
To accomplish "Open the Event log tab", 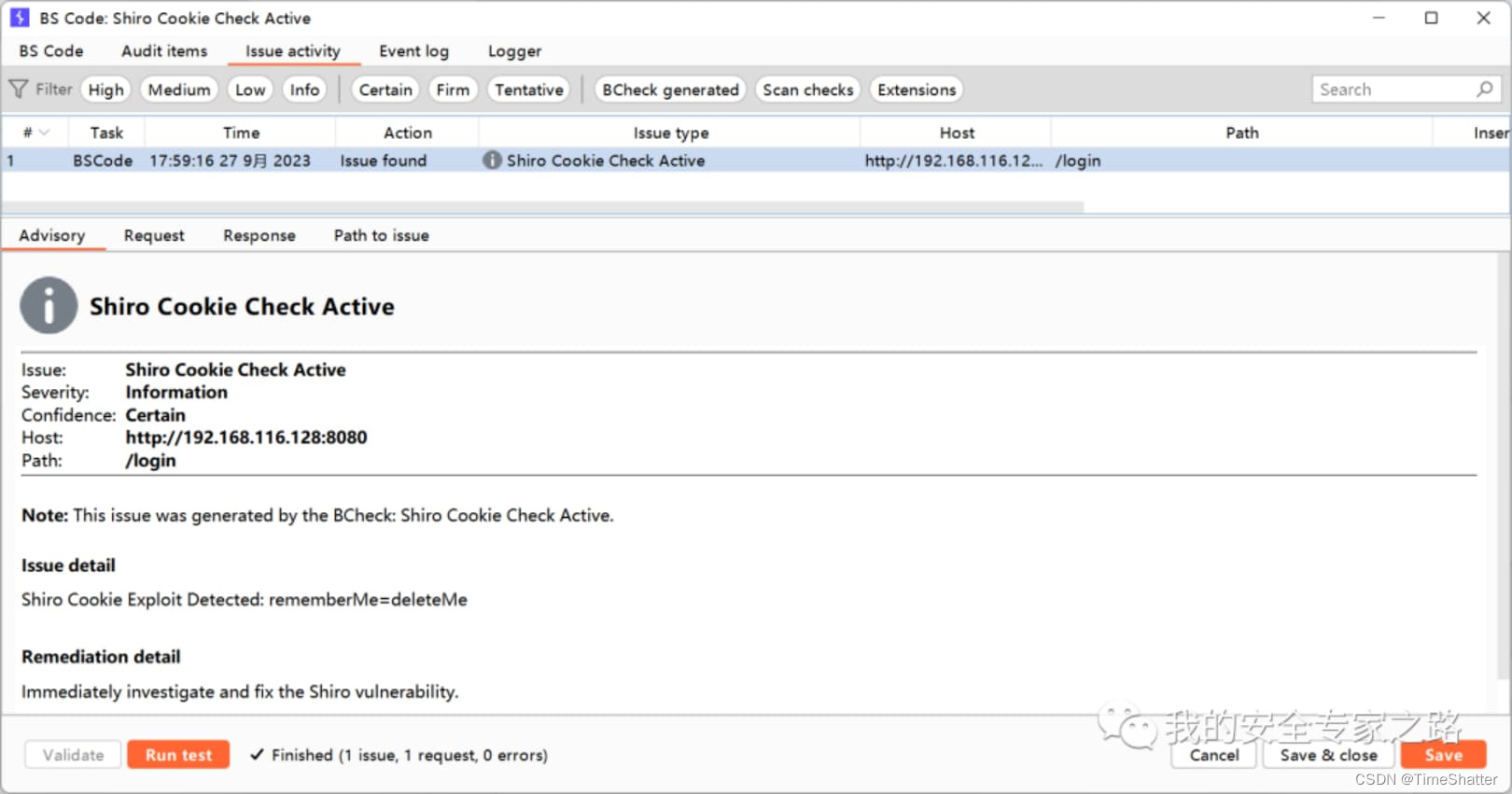I will pos(413,51).
